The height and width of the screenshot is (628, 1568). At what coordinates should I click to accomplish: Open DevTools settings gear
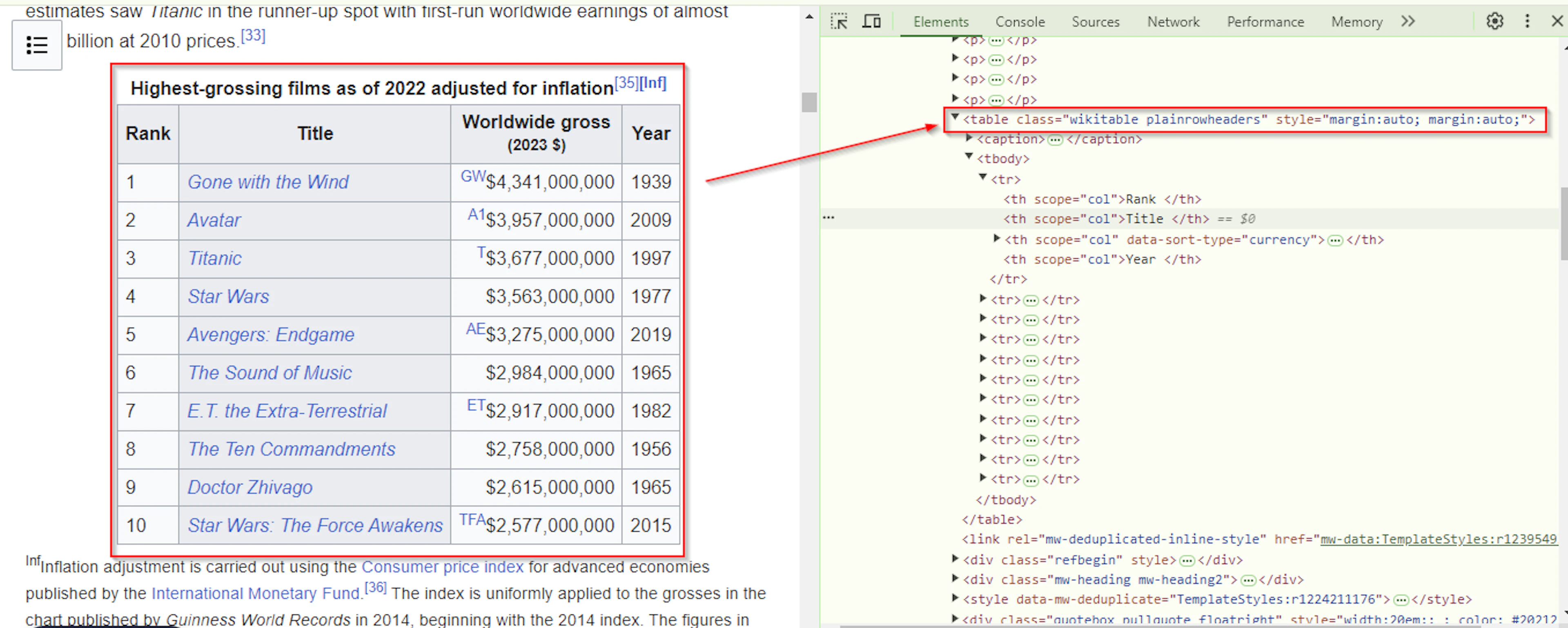click(1495, 21)
